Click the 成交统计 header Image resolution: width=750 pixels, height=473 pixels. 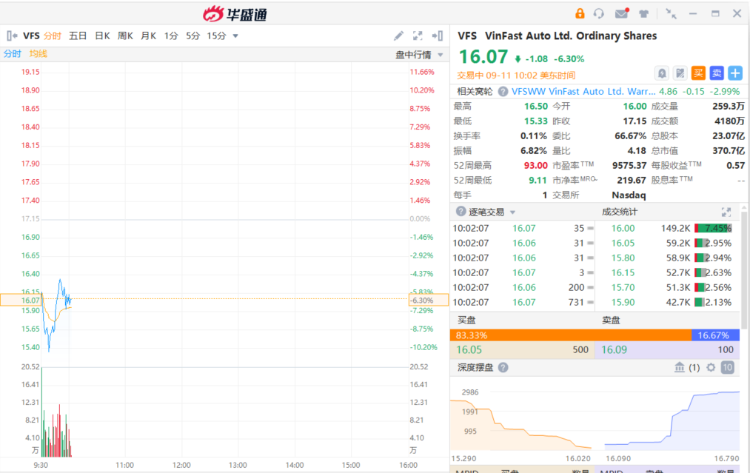(x=619, y=212)
